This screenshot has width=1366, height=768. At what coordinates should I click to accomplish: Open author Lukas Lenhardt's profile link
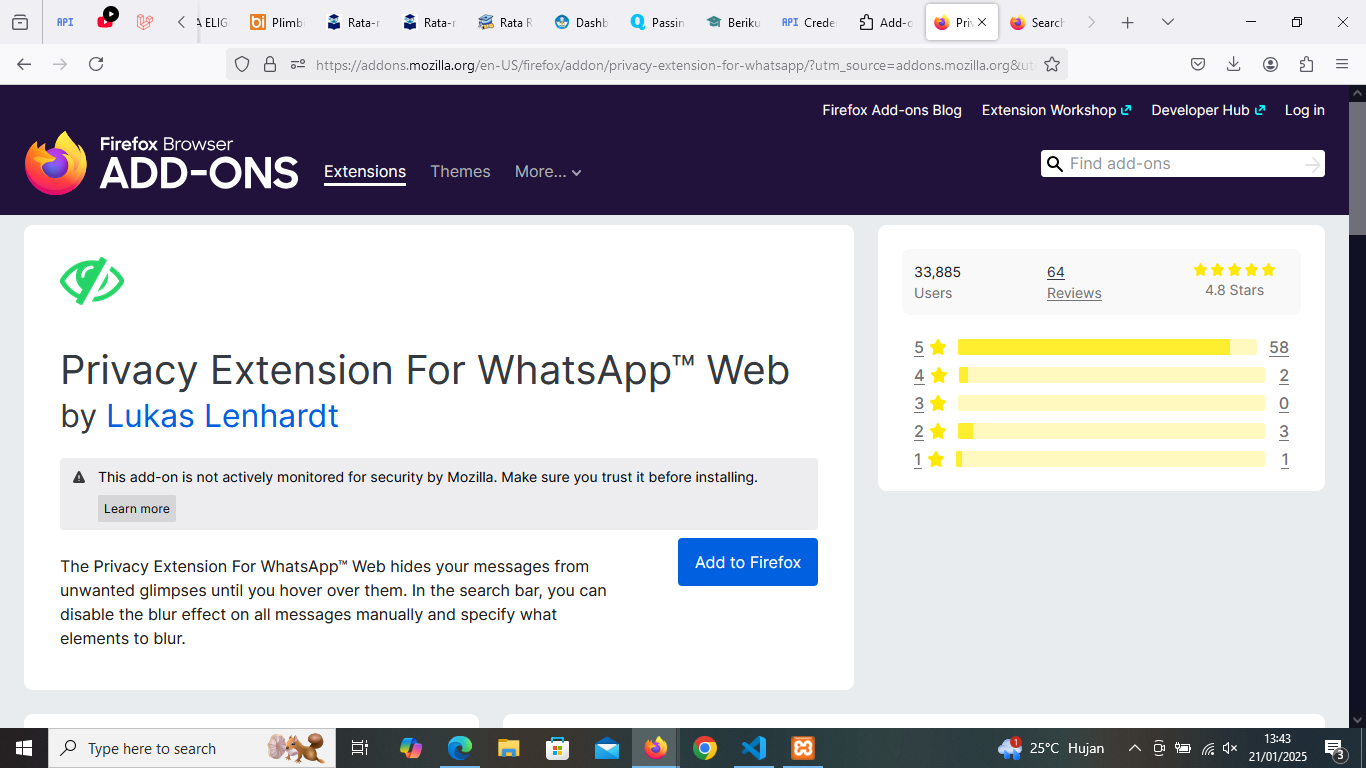tap(222, 415)
